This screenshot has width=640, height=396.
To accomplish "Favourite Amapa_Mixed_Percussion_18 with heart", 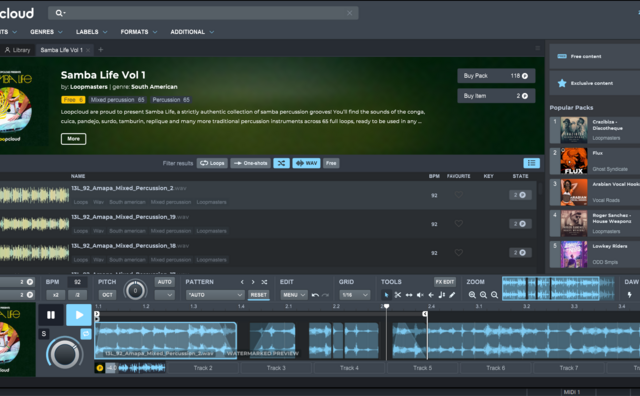I will (459, 253).
